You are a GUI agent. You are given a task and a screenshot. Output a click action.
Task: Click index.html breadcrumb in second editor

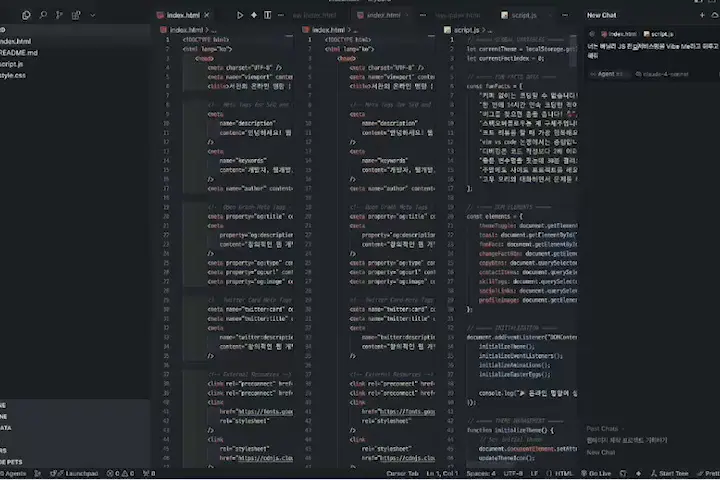tap(328, 30)
